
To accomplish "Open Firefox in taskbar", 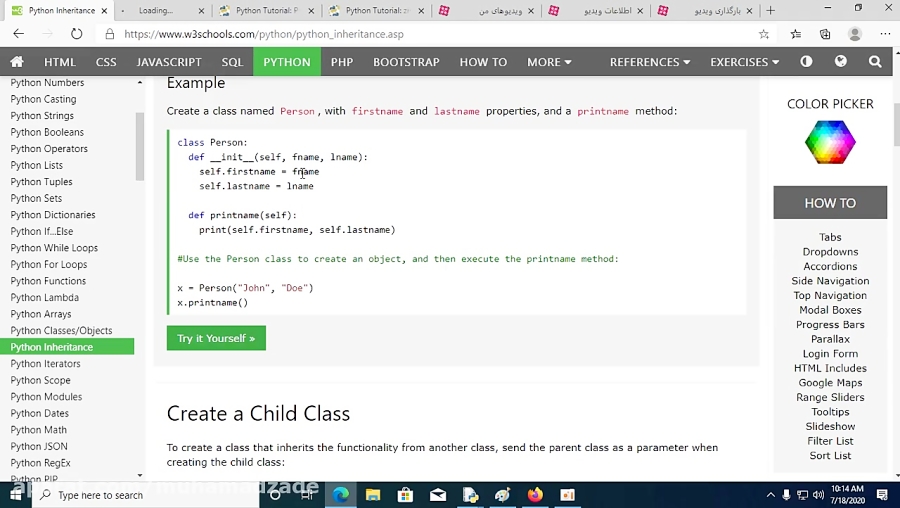I will [x=535, y=495].
